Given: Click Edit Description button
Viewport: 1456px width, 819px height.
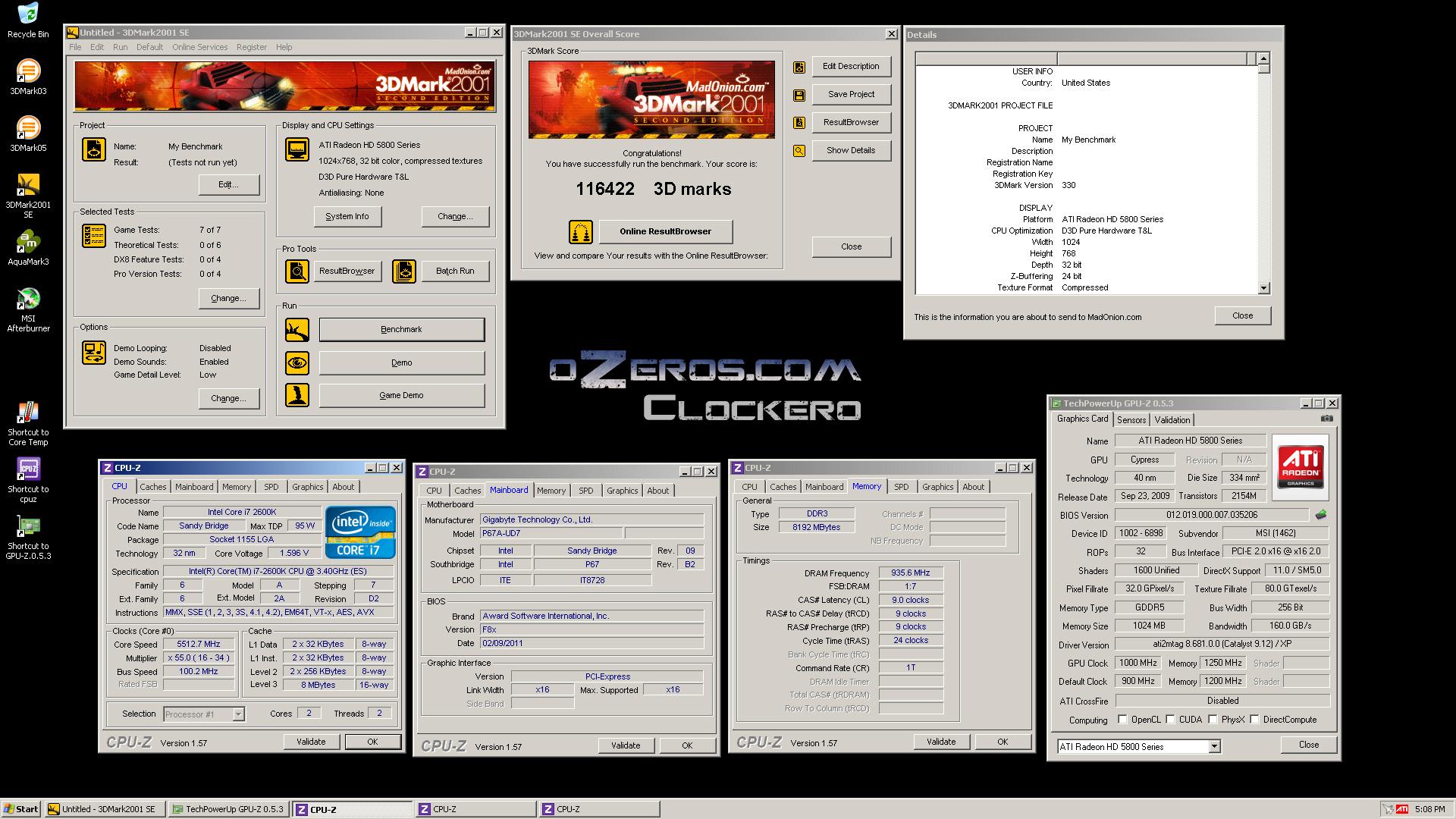Looking at the screenshot, I should [x=851, y=66].
